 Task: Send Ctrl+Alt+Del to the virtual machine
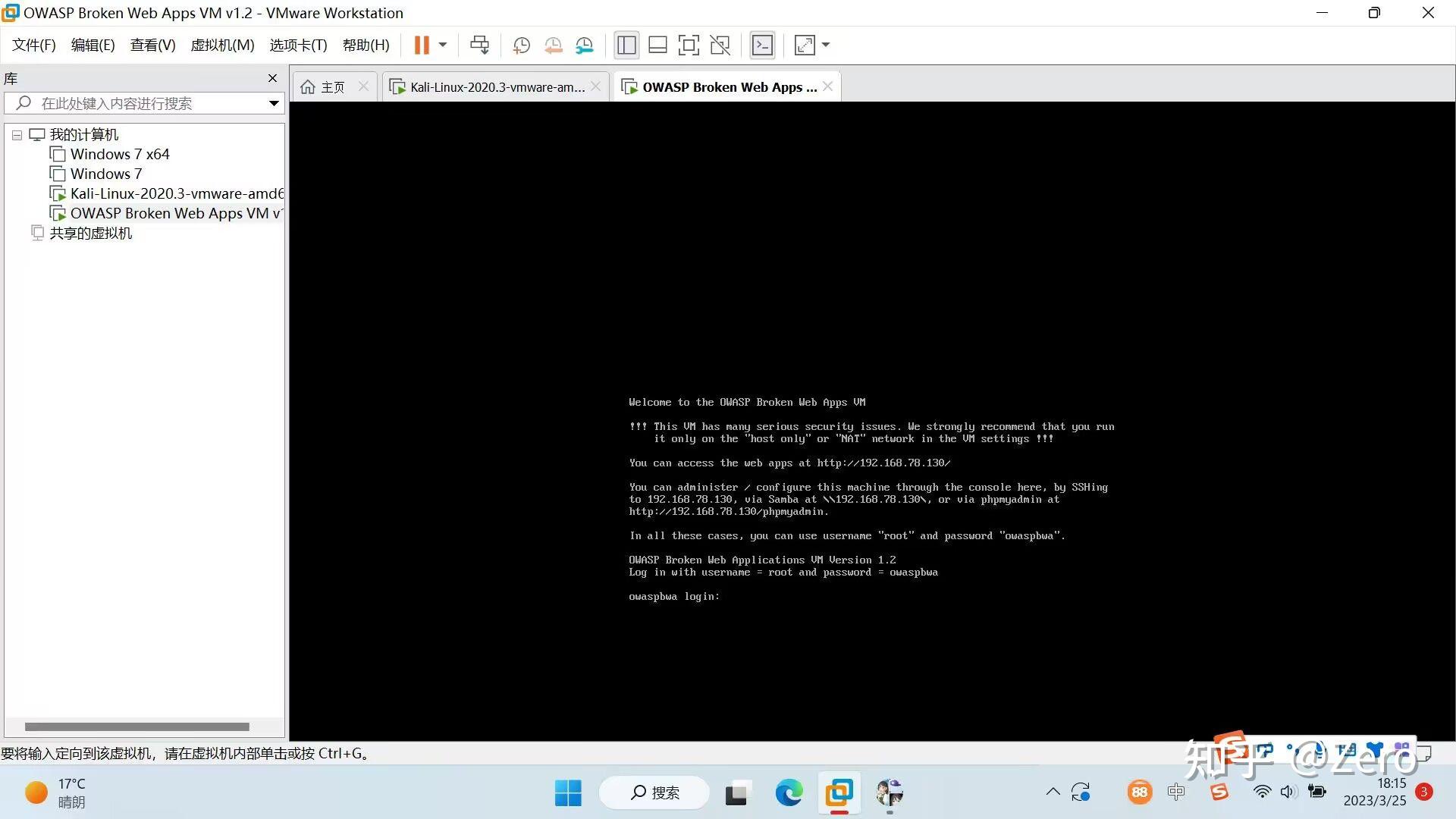479,45
